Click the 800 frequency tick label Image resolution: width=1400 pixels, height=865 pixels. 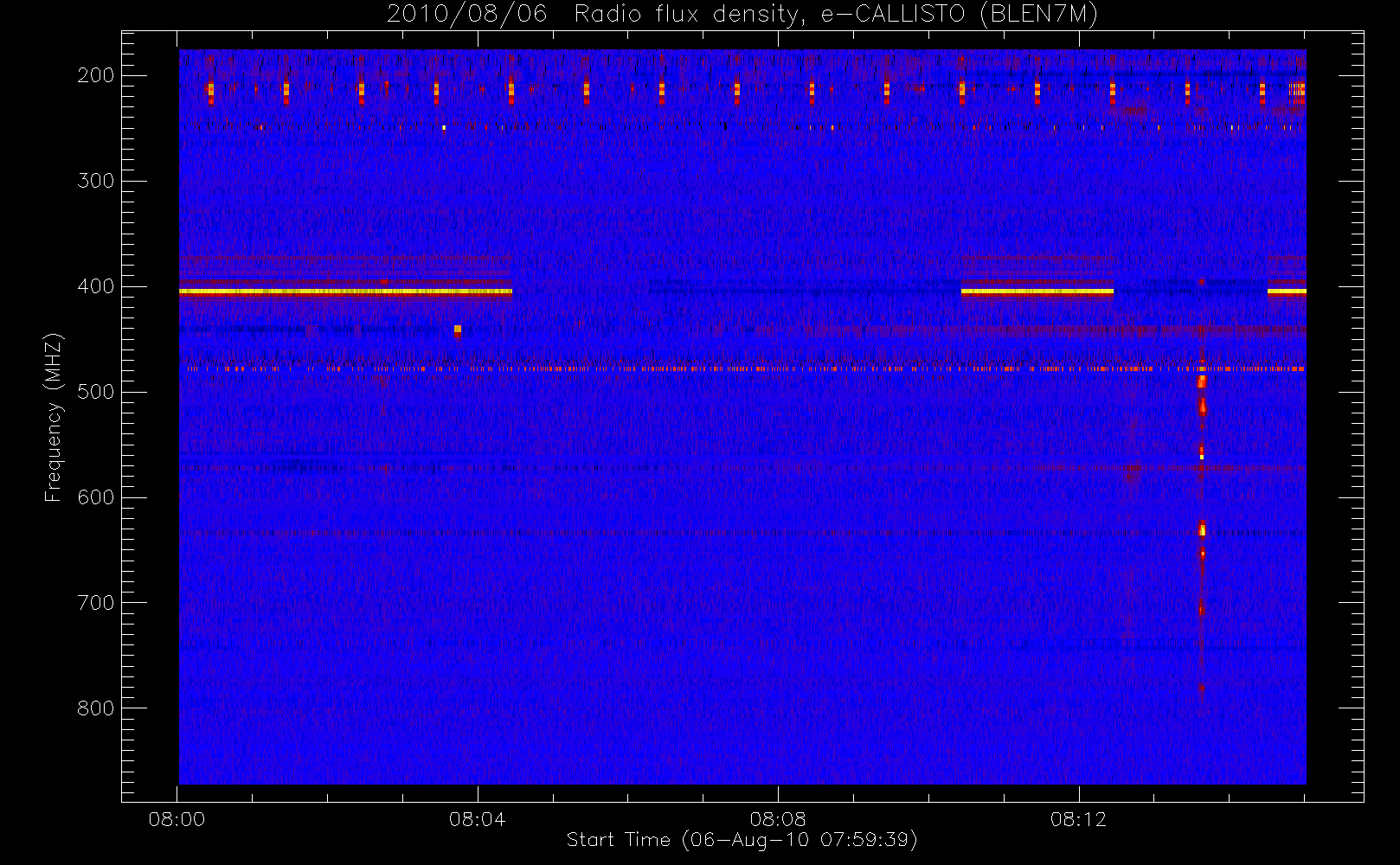pos(96,708)
